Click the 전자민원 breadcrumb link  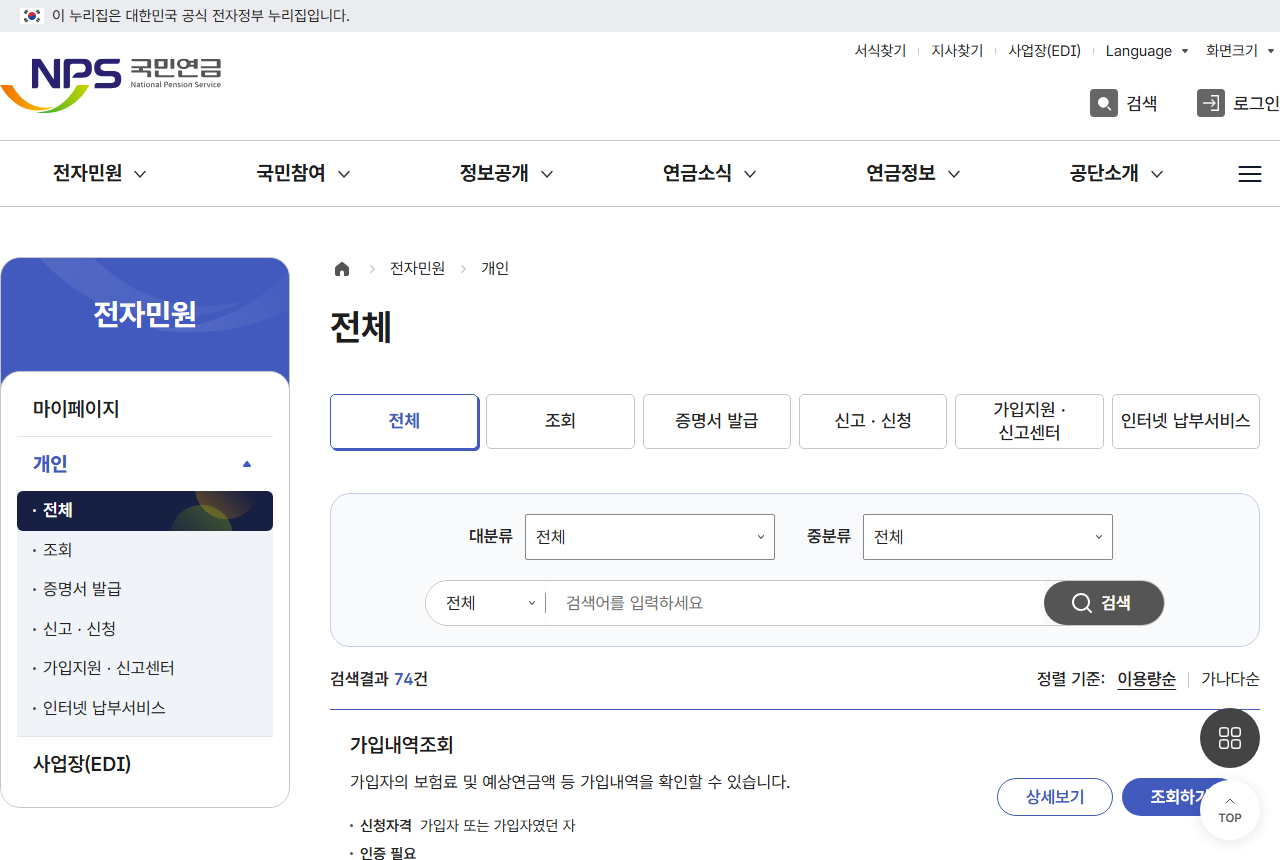pyautogui.click(x=417, y=269)
